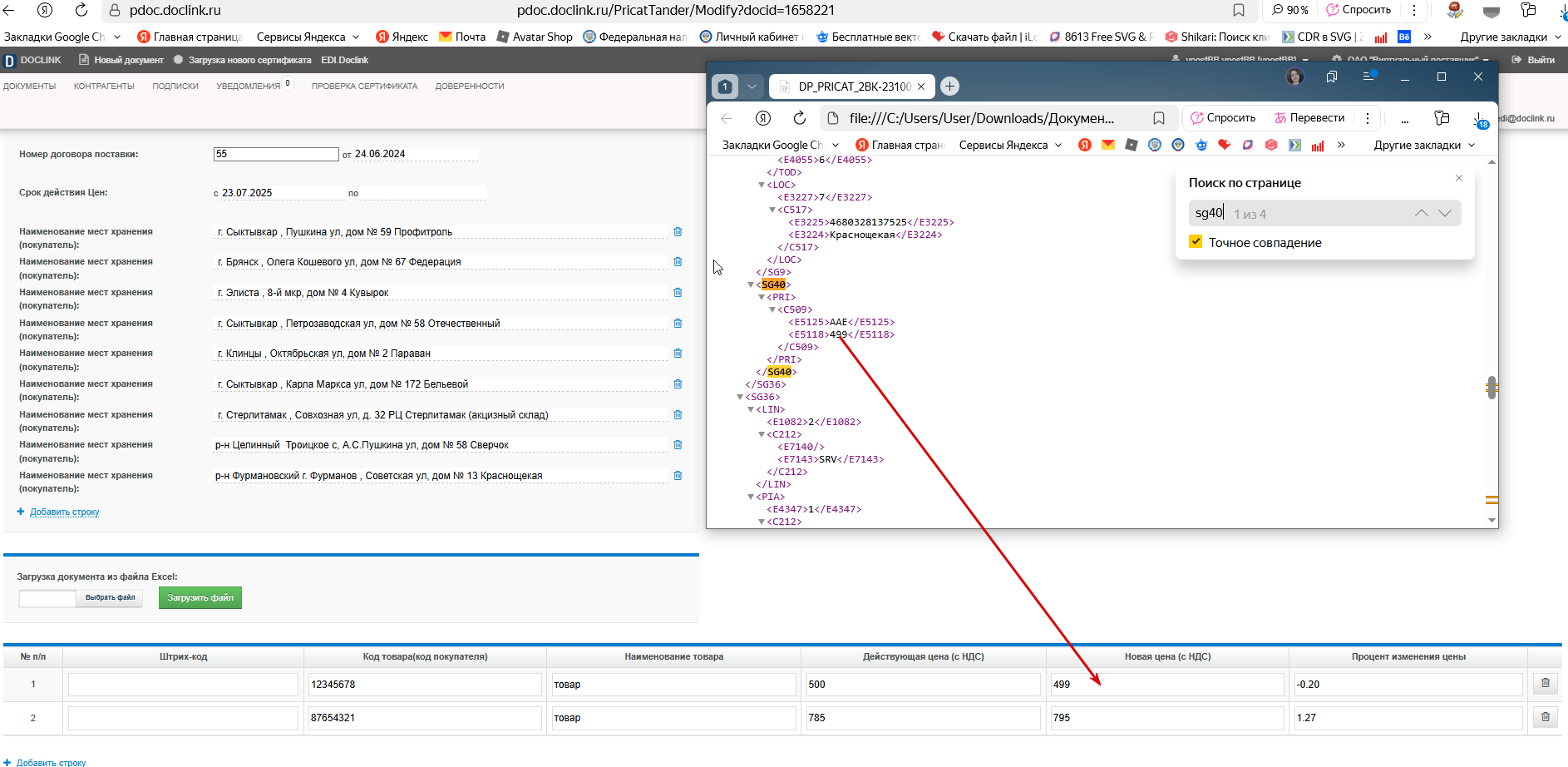This screenshot has width=1568, height=767.
Task: Bookmark the pdoc.doclink.ru page
Action: 1239,10
